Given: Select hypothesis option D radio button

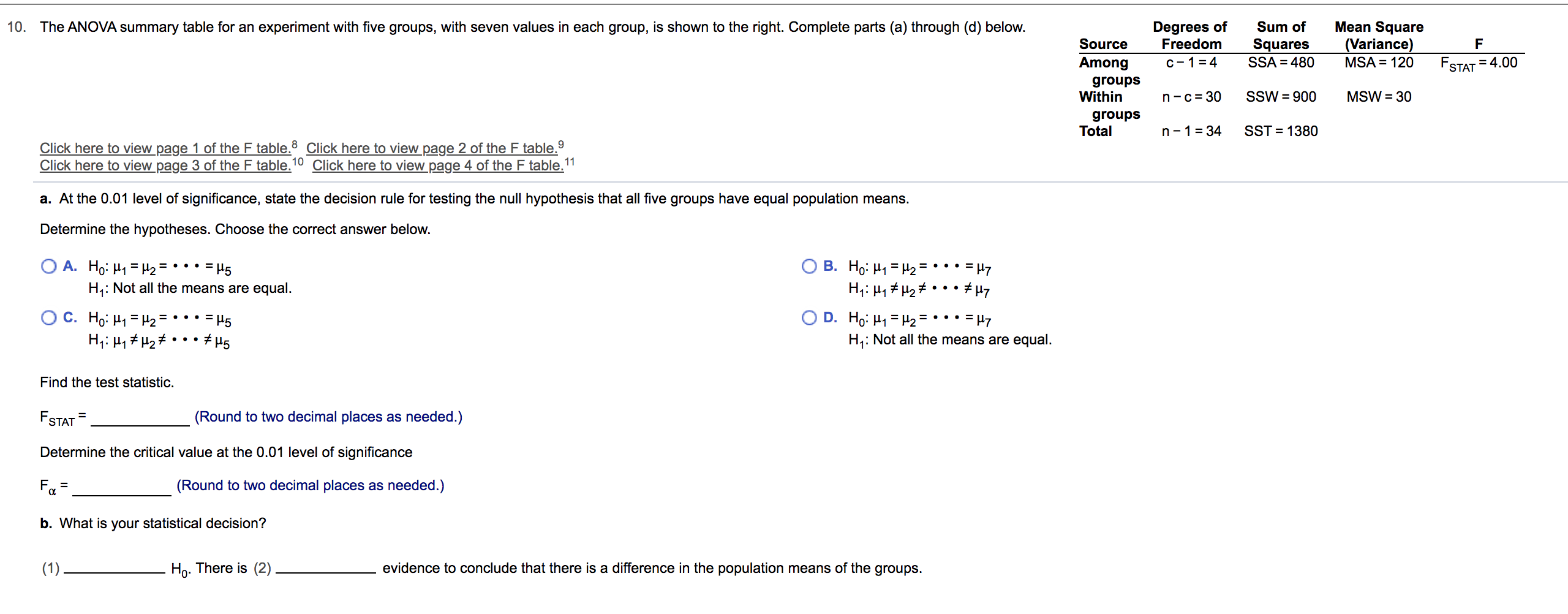Looking at the screenshot, I should [809, 317].
